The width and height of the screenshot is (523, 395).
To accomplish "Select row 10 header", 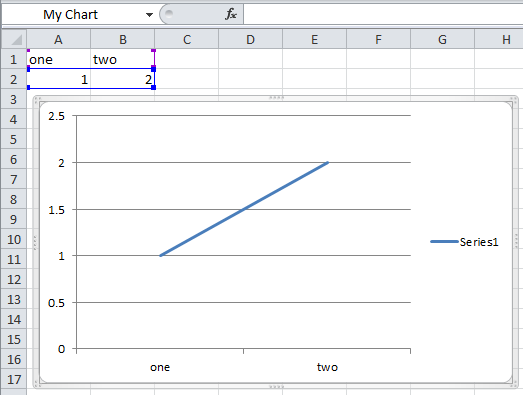I will click(14, 239).
